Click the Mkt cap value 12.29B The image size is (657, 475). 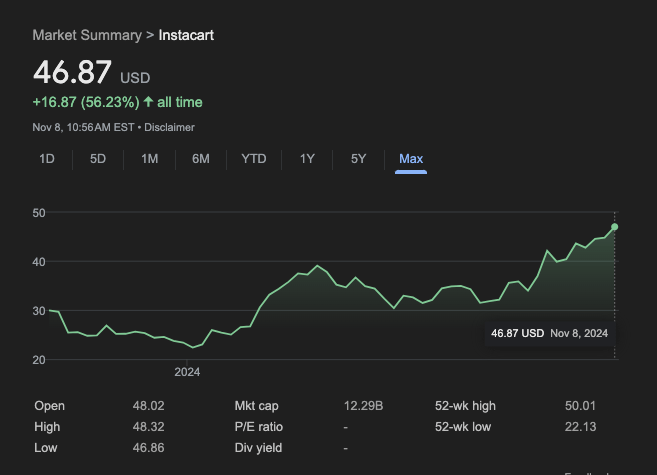(363, 405)
